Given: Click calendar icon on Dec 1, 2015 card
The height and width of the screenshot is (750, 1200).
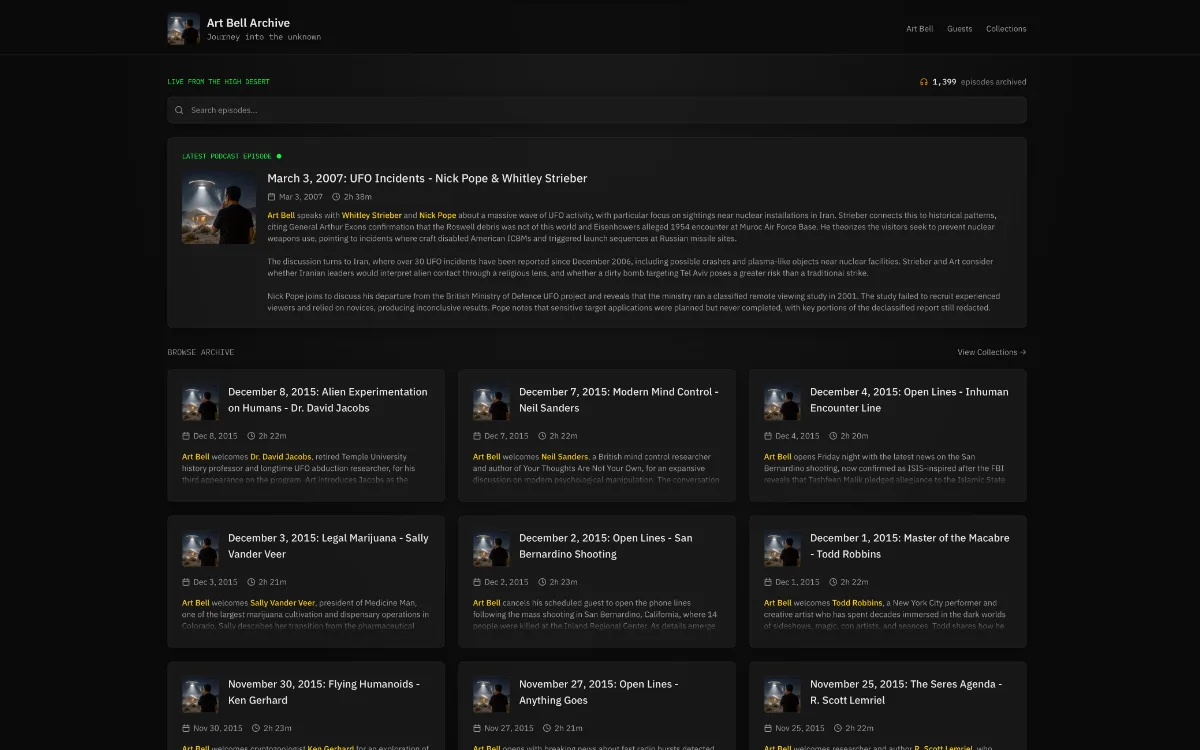Looking at the screenshot, I should click(x=768, y=582).
